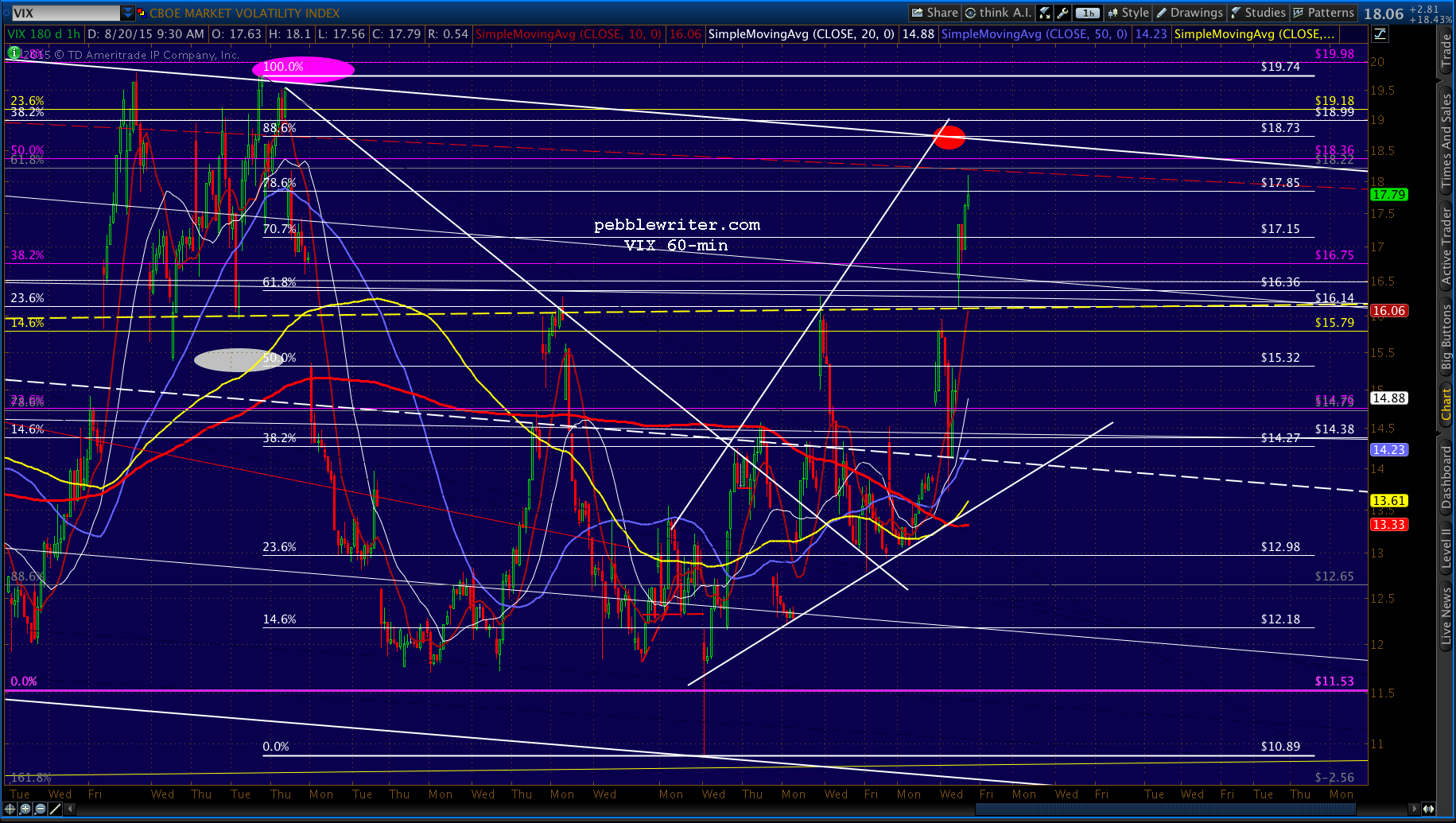Open the Patterns menu
This screenshot has height=823, width=1456.
pyautogui.click(x=1323, y=13)
